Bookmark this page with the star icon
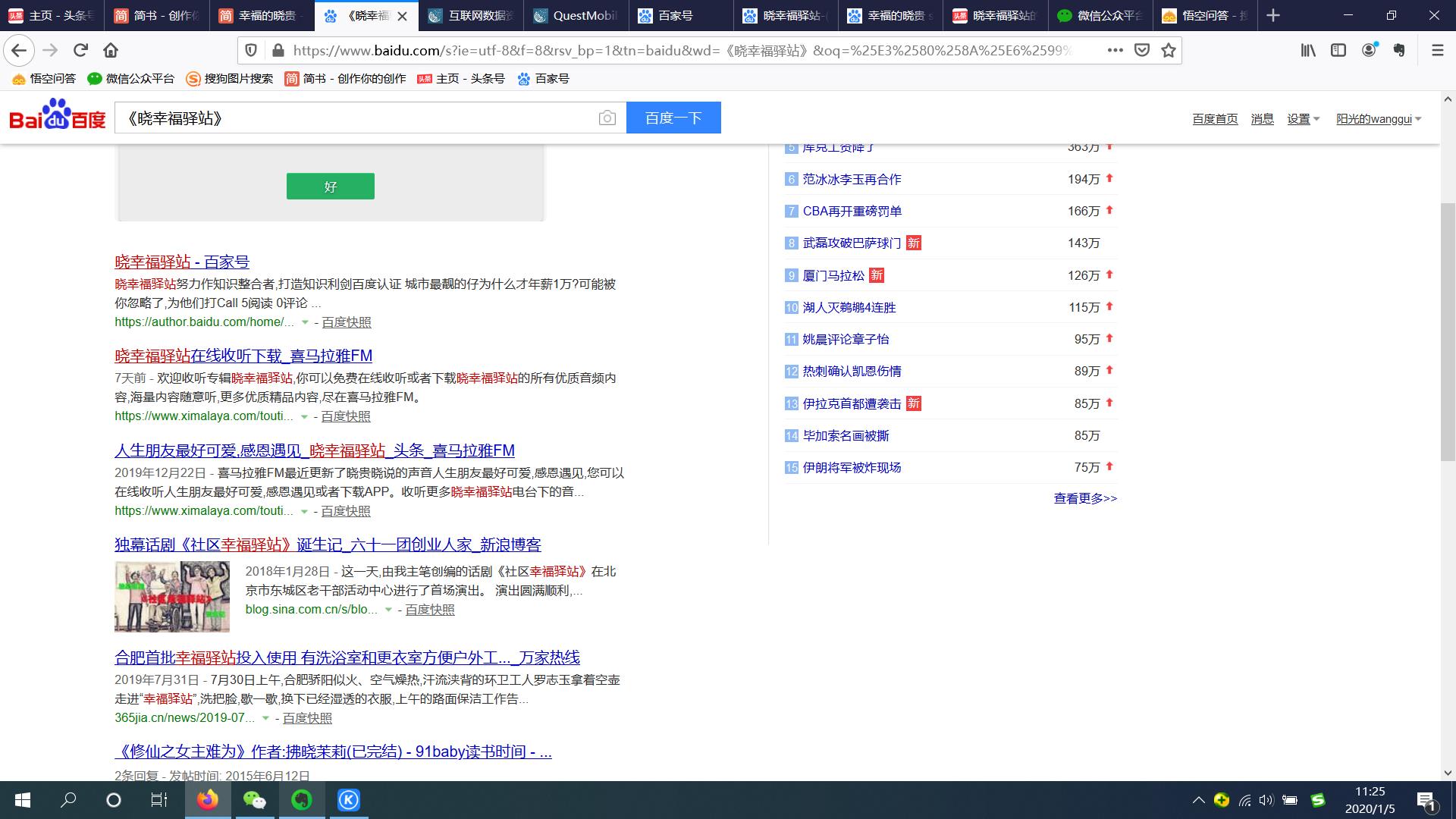This screenshot has height=819, width=1456. [x=1169, y=51]
